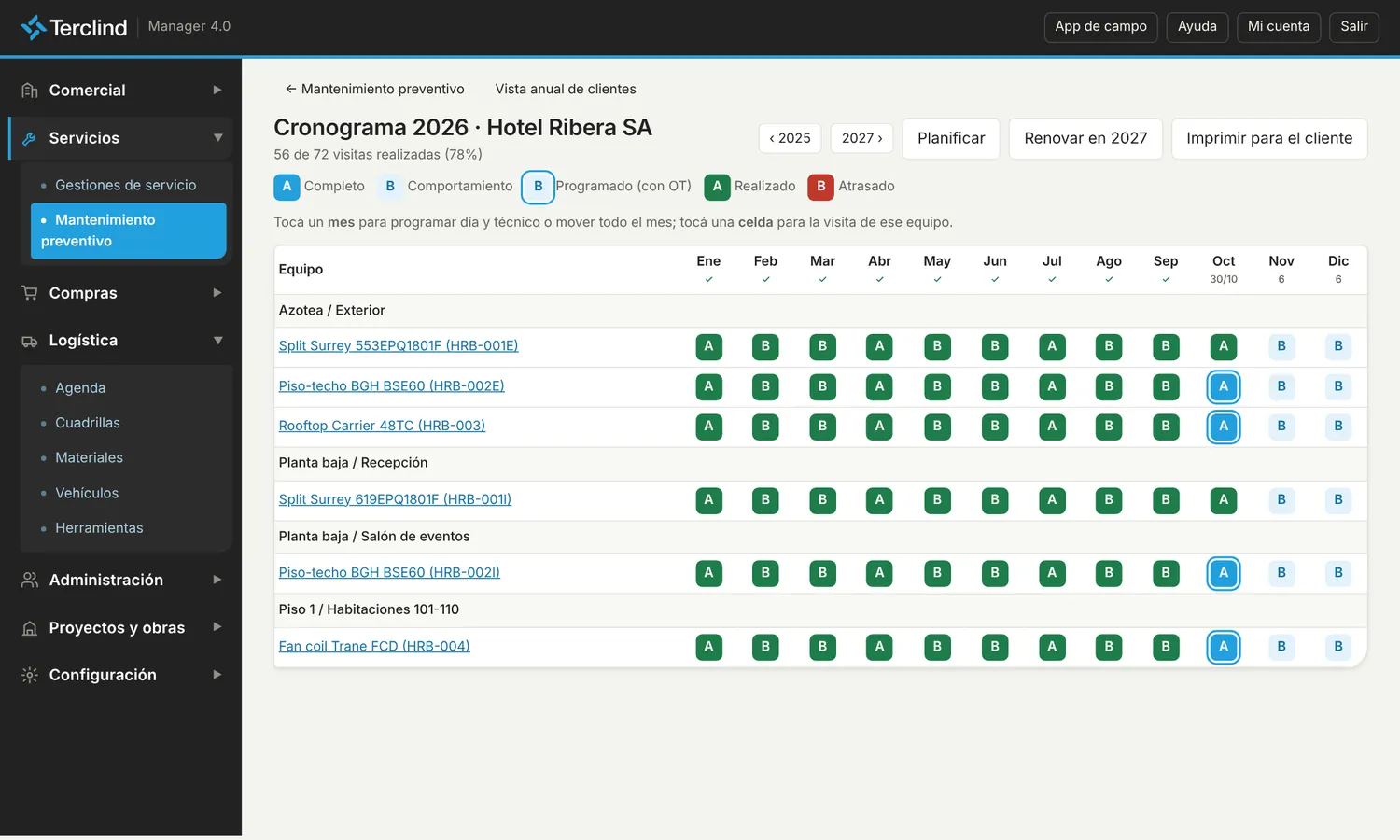Click the Nov month column header
1400x840 pixels.
point(1281,270)
